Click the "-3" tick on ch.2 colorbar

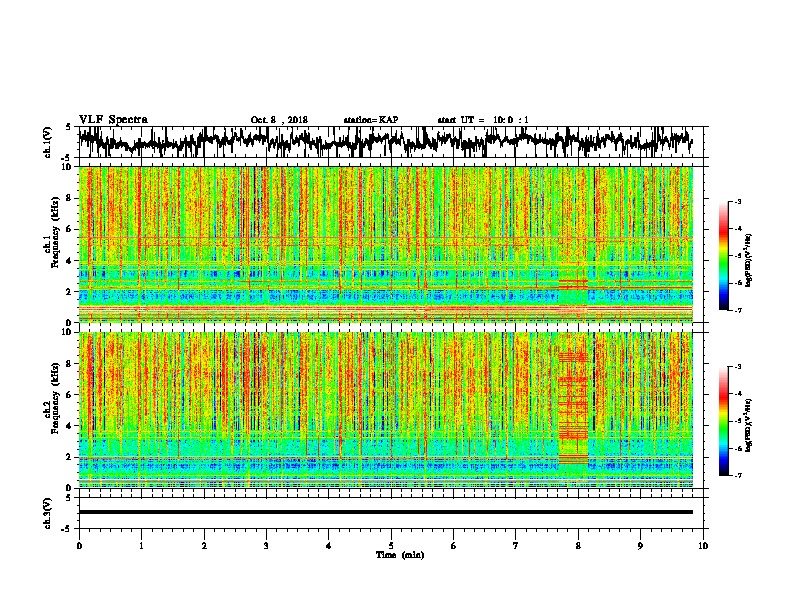pyautogui.click(x=737, y=367)
